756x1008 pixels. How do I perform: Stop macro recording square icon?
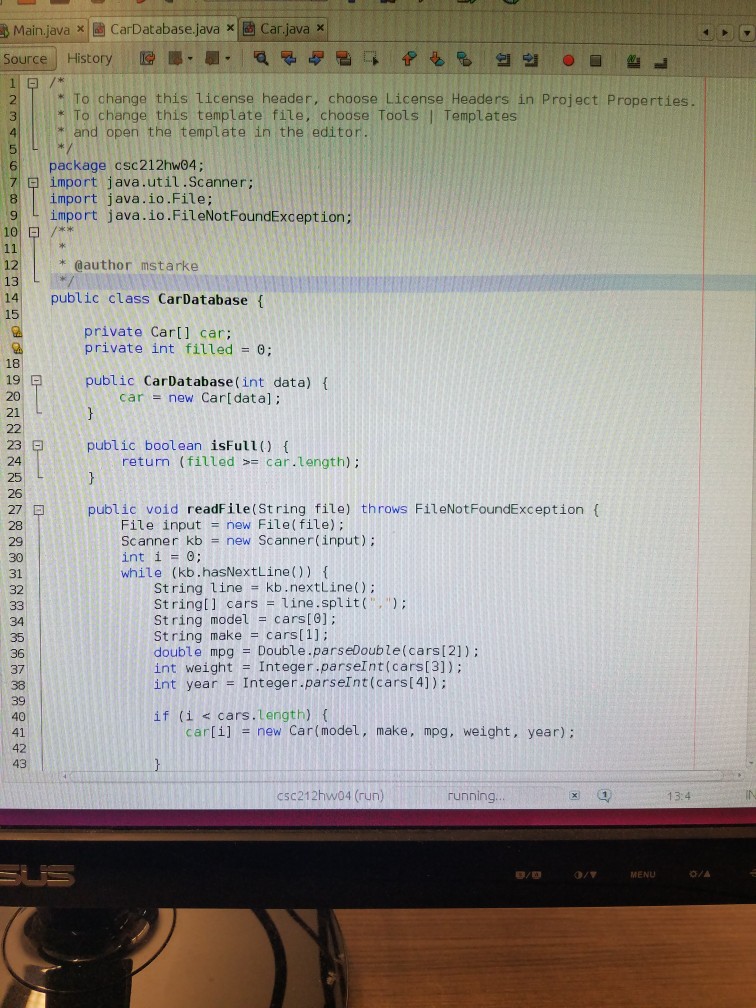click(x=595, y=60)
